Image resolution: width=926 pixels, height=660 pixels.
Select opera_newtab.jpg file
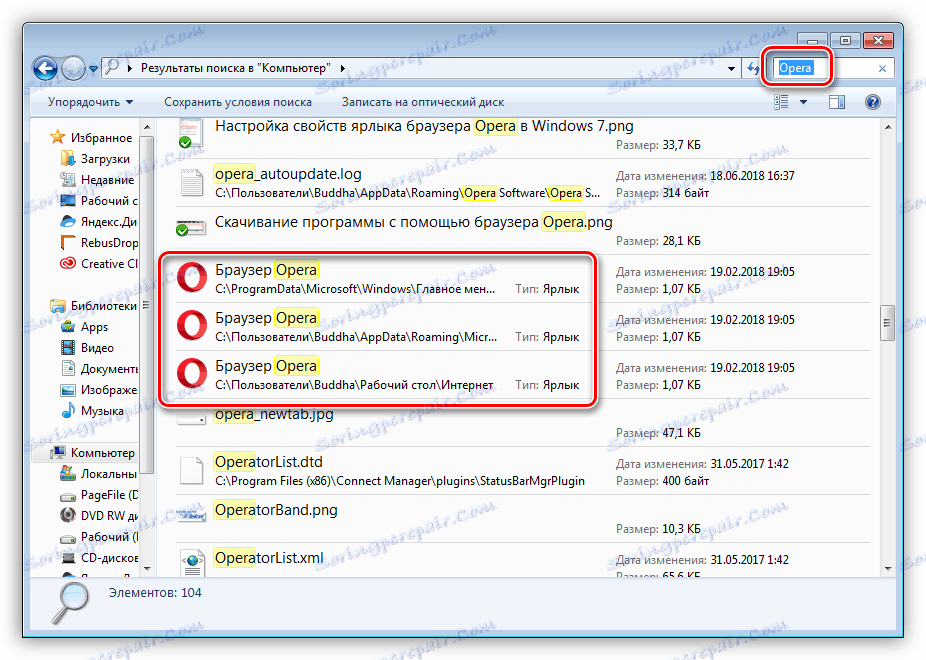(x=522, y=423)
